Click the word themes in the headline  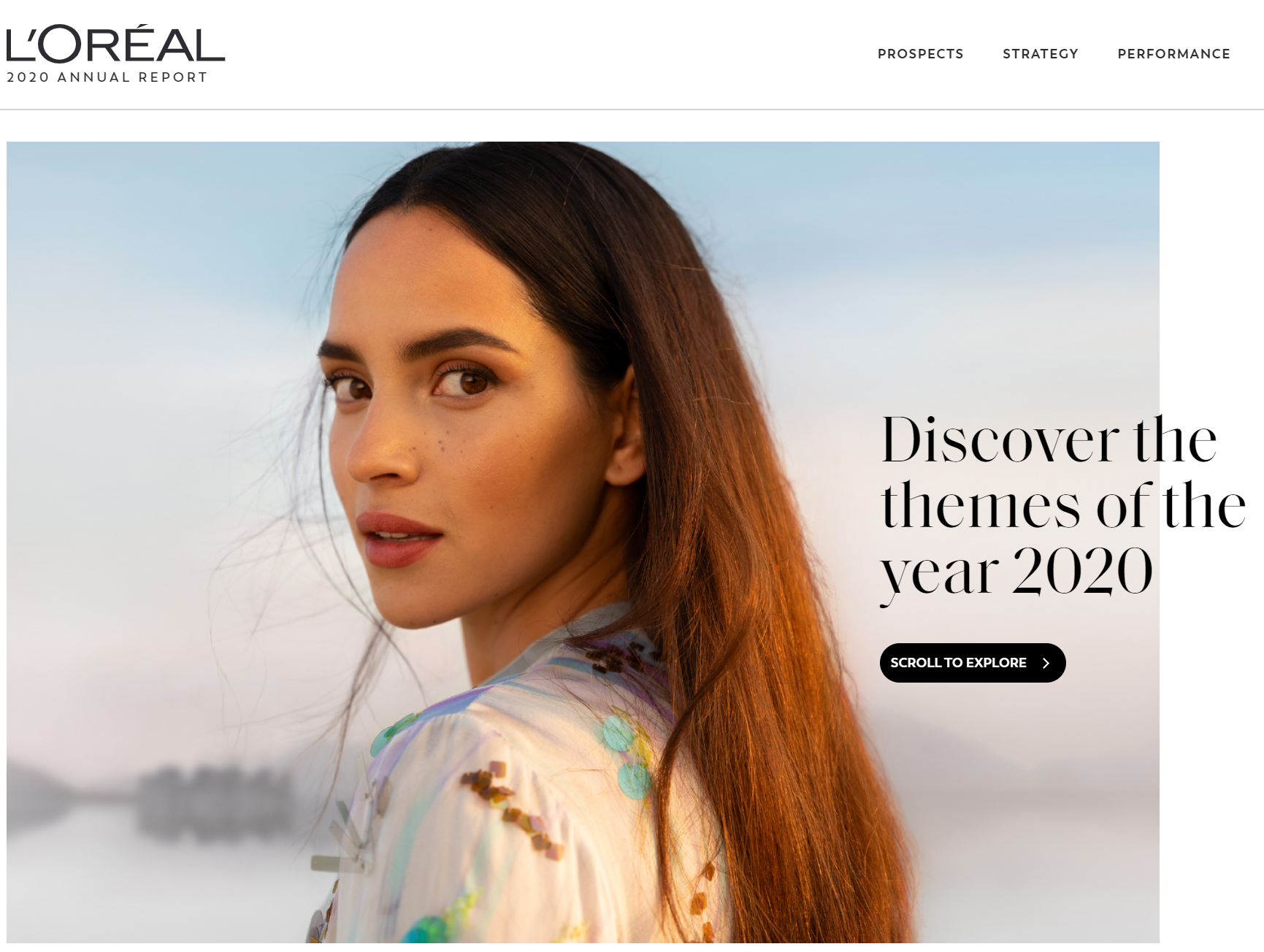pyautogui.click(x=981, y=505)
